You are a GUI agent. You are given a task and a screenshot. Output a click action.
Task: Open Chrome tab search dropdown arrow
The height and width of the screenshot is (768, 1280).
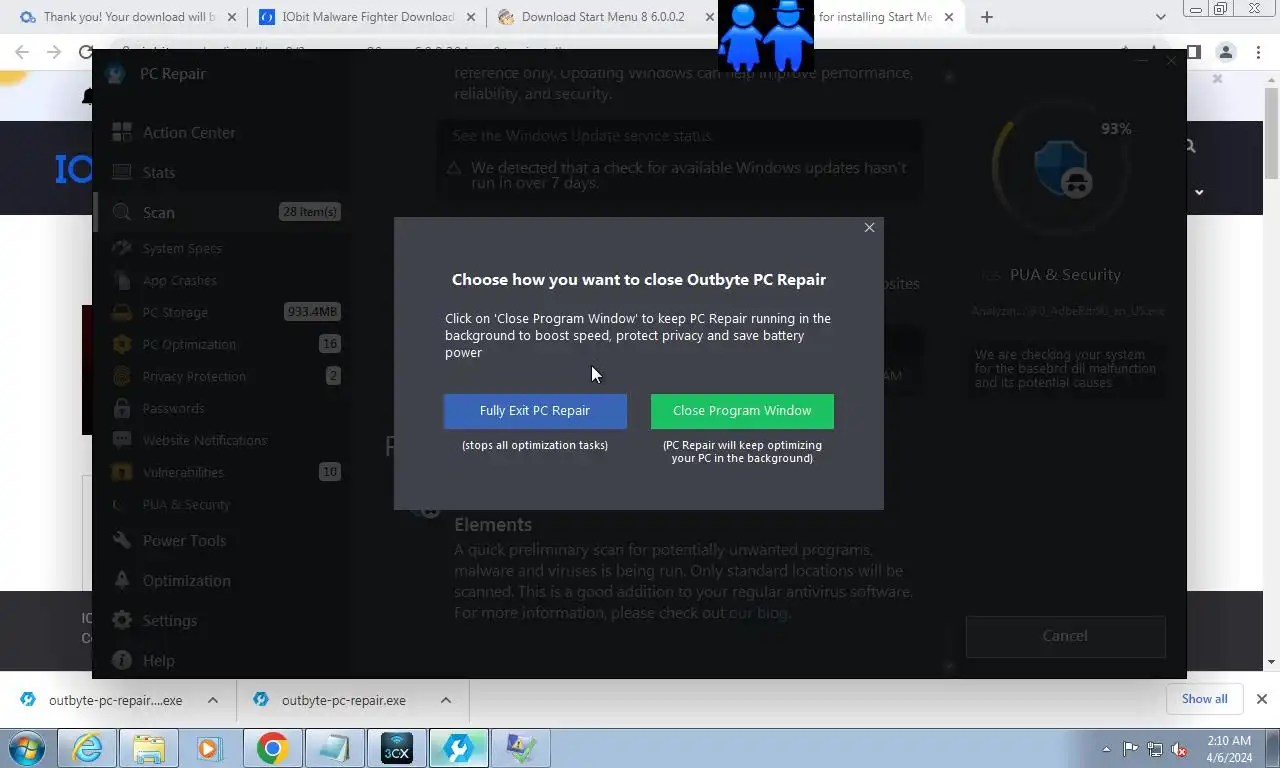click(1161, 17)
